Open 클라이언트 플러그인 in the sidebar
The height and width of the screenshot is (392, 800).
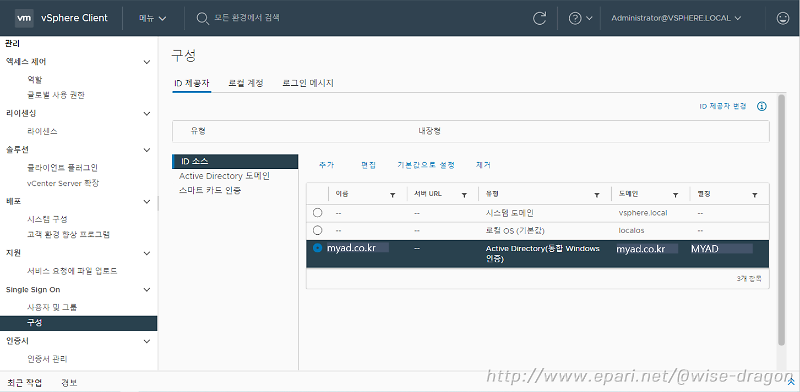coord(62,167)
